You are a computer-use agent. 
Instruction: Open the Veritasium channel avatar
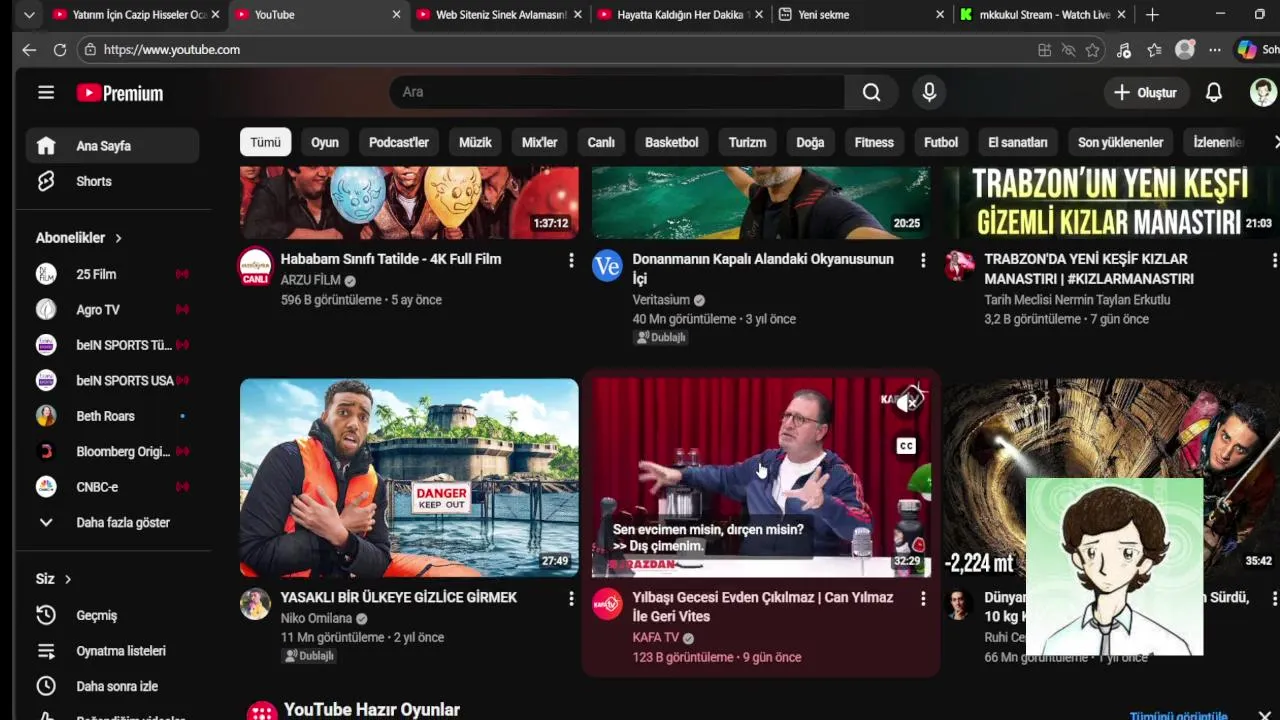pos(607,266)
